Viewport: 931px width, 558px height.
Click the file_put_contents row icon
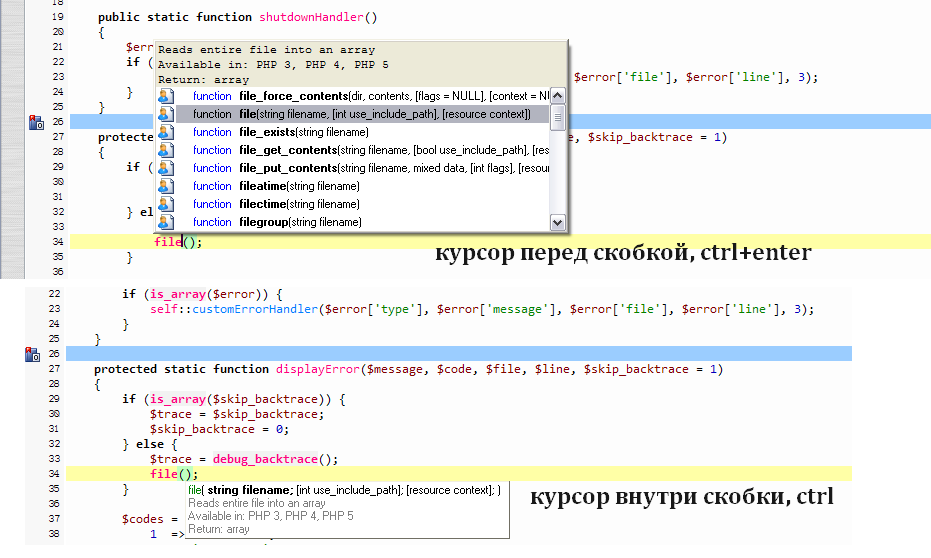coord(166,168)
